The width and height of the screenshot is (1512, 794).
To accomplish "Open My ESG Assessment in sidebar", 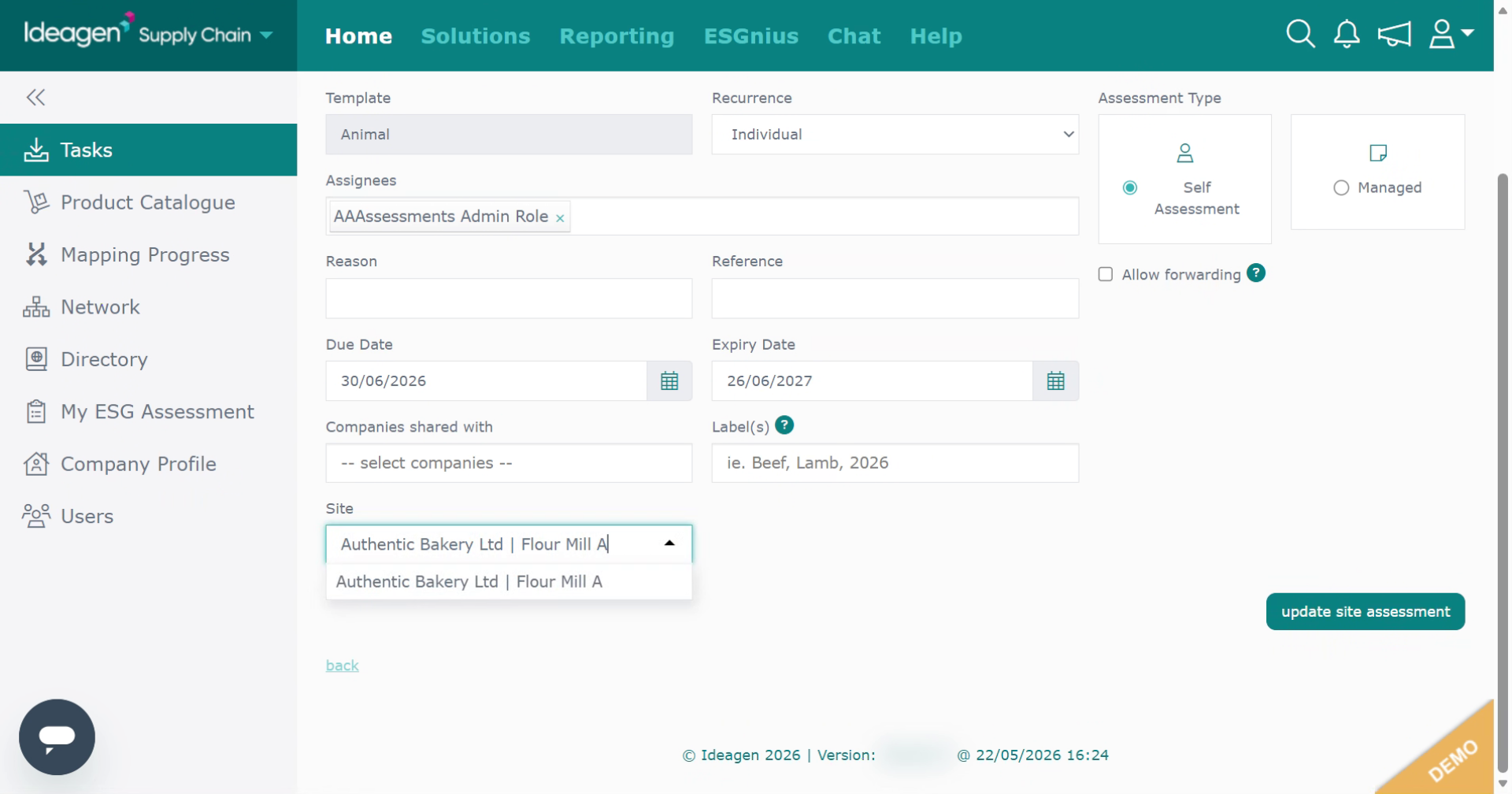I will pyautogui.click(x=148, y=411).
